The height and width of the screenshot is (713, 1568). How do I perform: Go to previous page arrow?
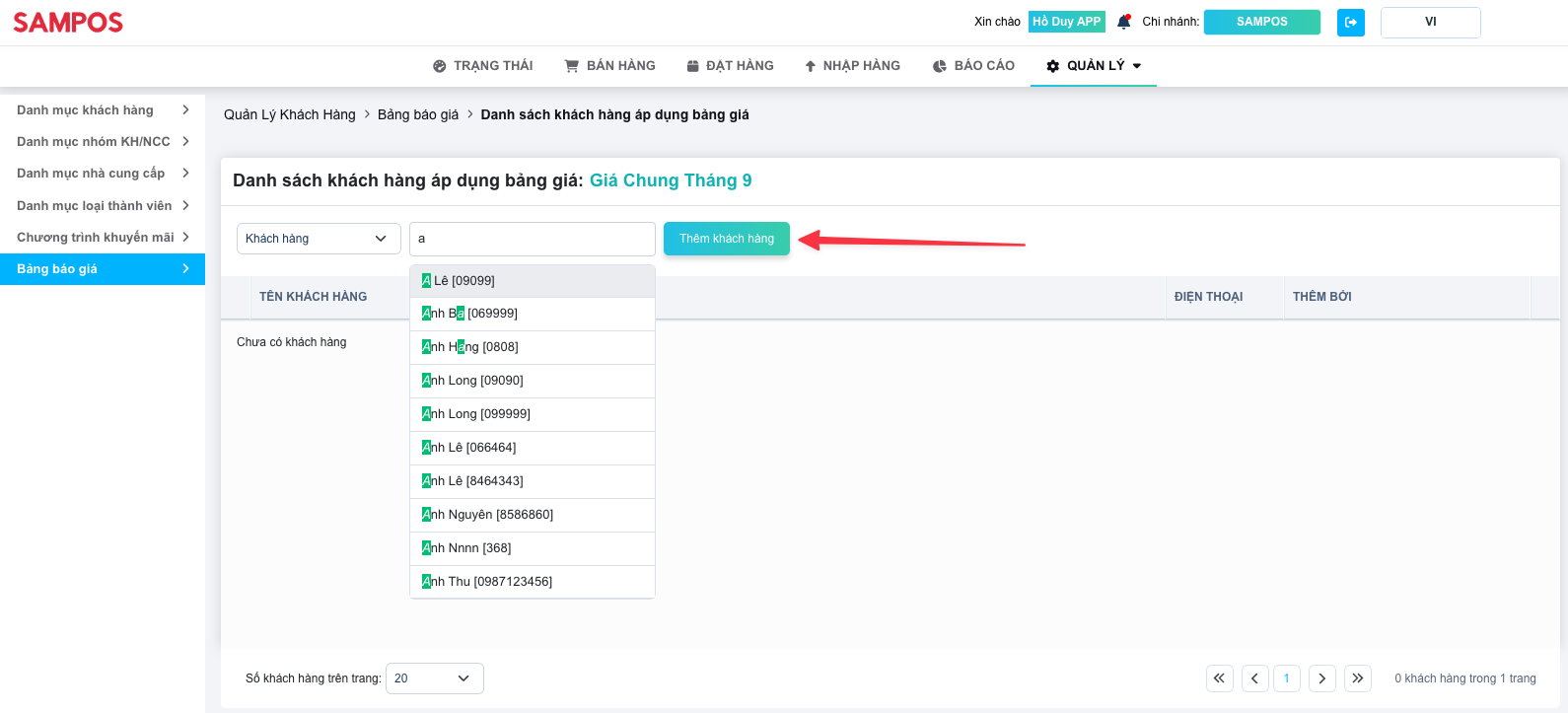click(1255, 678)
